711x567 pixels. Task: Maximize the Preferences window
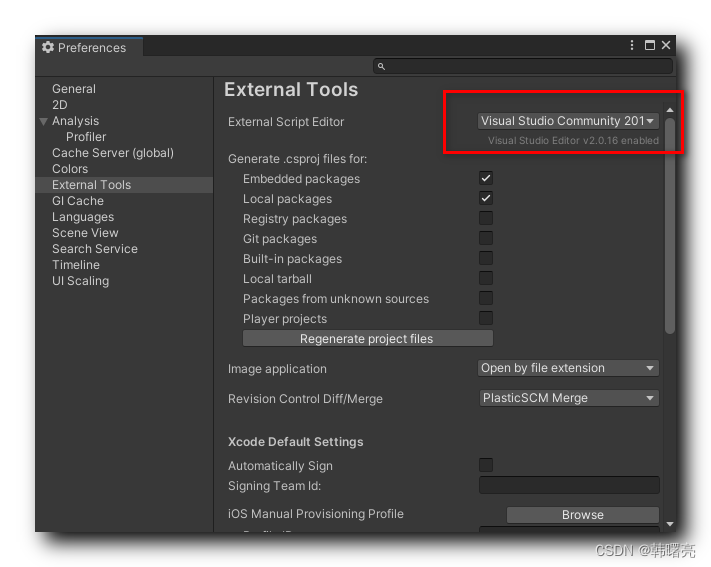coord(650,45)
